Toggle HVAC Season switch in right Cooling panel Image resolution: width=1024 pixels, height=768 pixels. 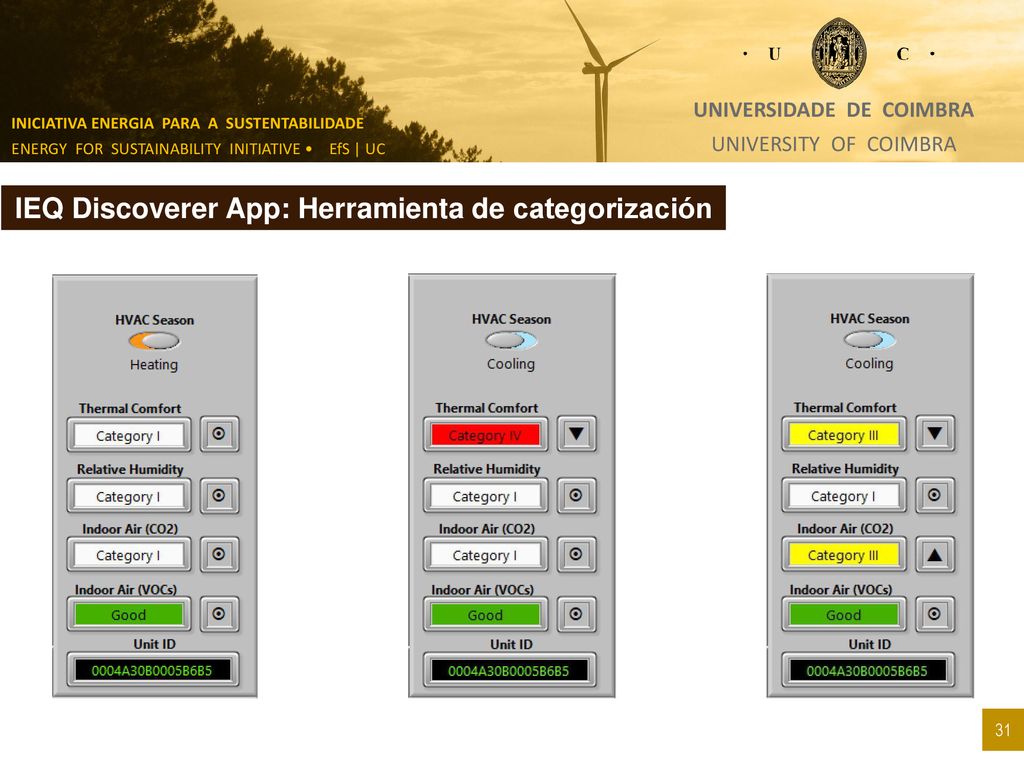click(x=869, y=339)
